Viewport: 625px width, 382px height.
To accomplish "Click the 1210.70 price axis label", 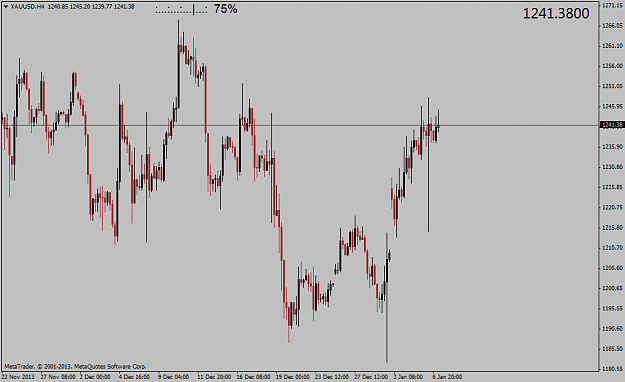I will 613,248.
